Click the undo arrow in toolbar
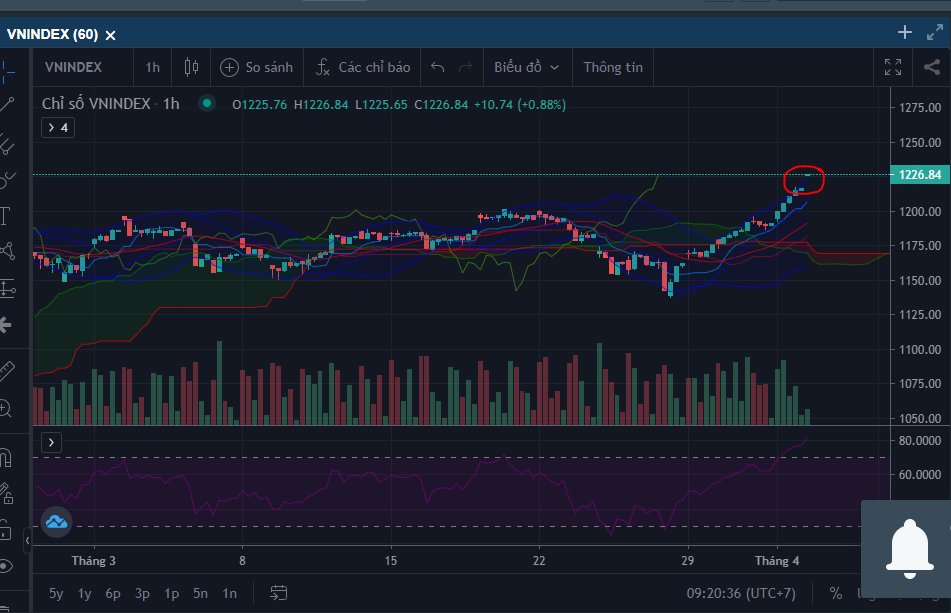 point(437,67)
